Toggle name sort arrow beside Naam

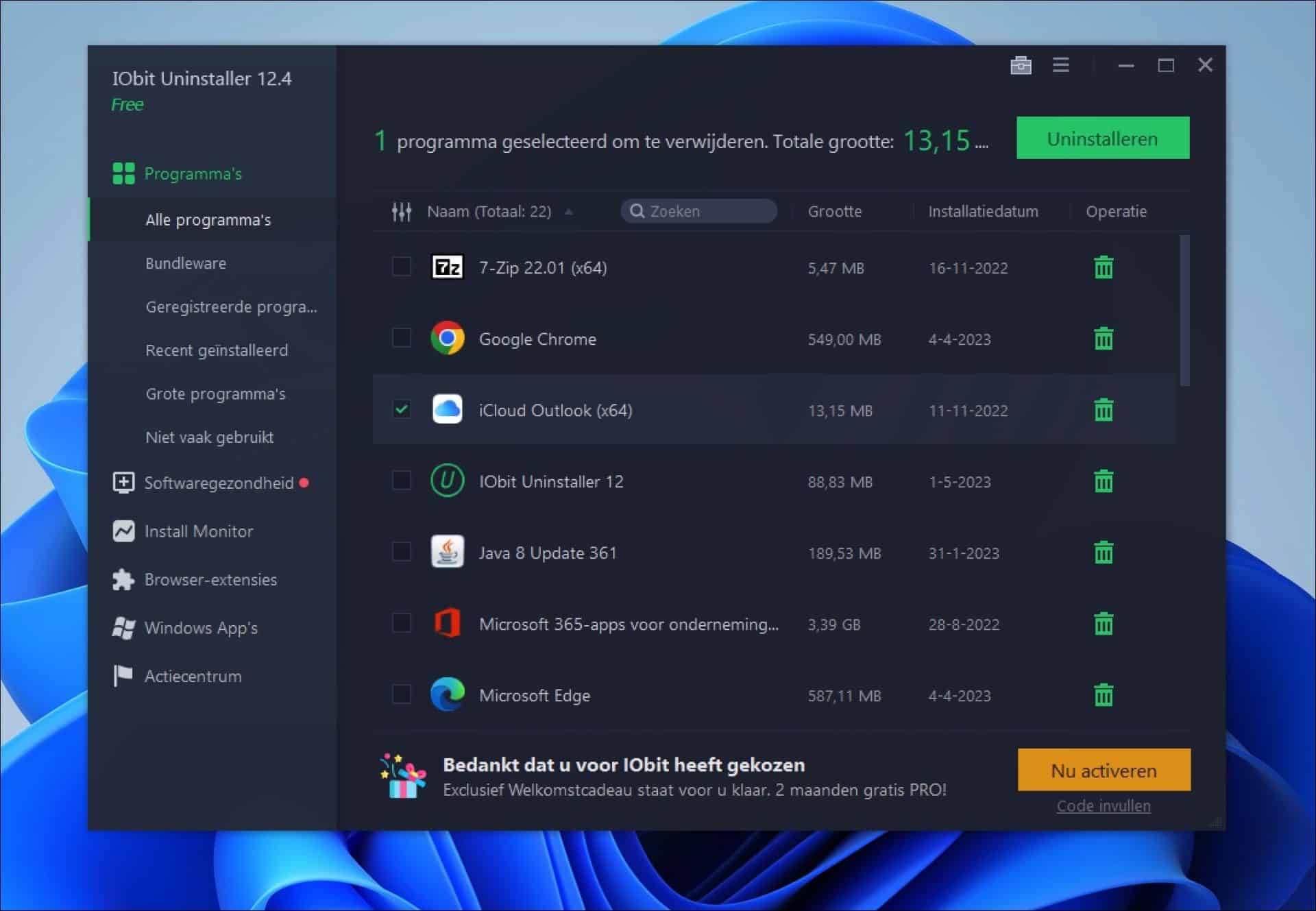pos(569,212)
